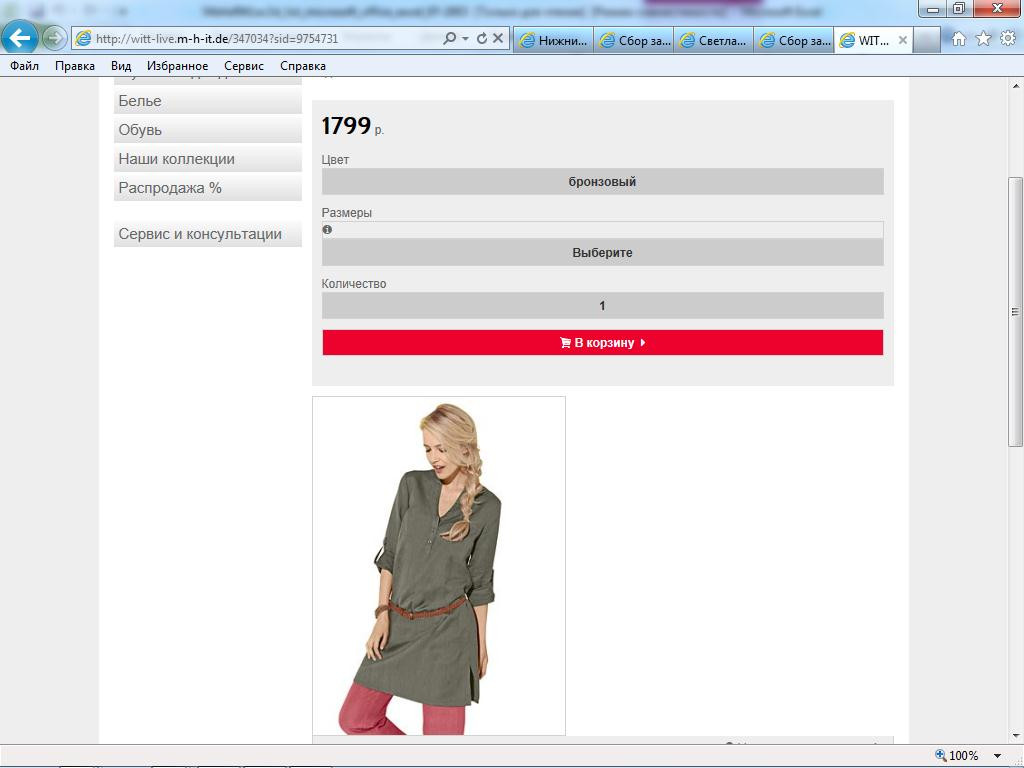Open the бронзовый color dropdown
1024x768 pixels.
[x=602, y=182]
